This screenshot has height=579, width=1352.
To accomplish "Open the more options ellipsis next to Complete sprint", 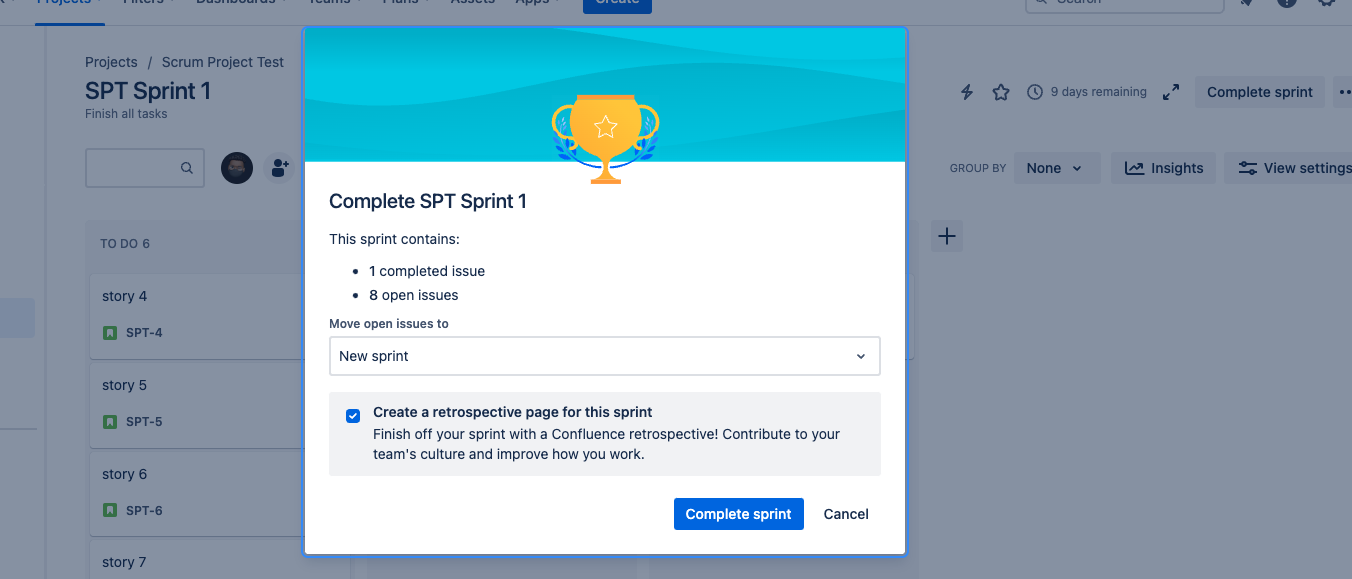I will [x=1344, y=91].
